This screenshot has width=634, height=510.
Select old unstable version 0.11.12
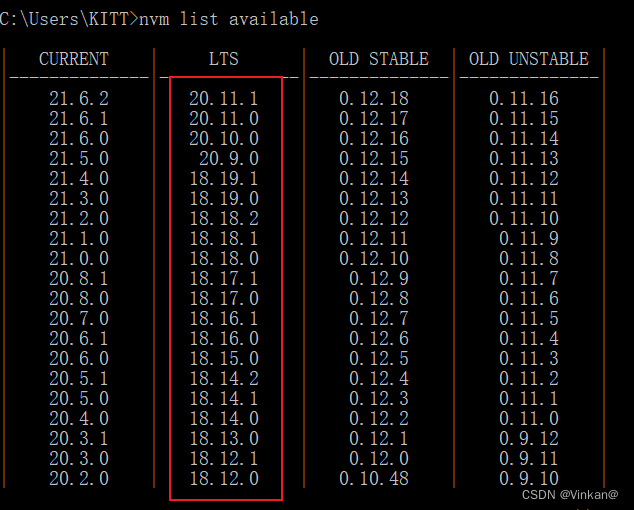pyautogui.click(x=524, y=178)
